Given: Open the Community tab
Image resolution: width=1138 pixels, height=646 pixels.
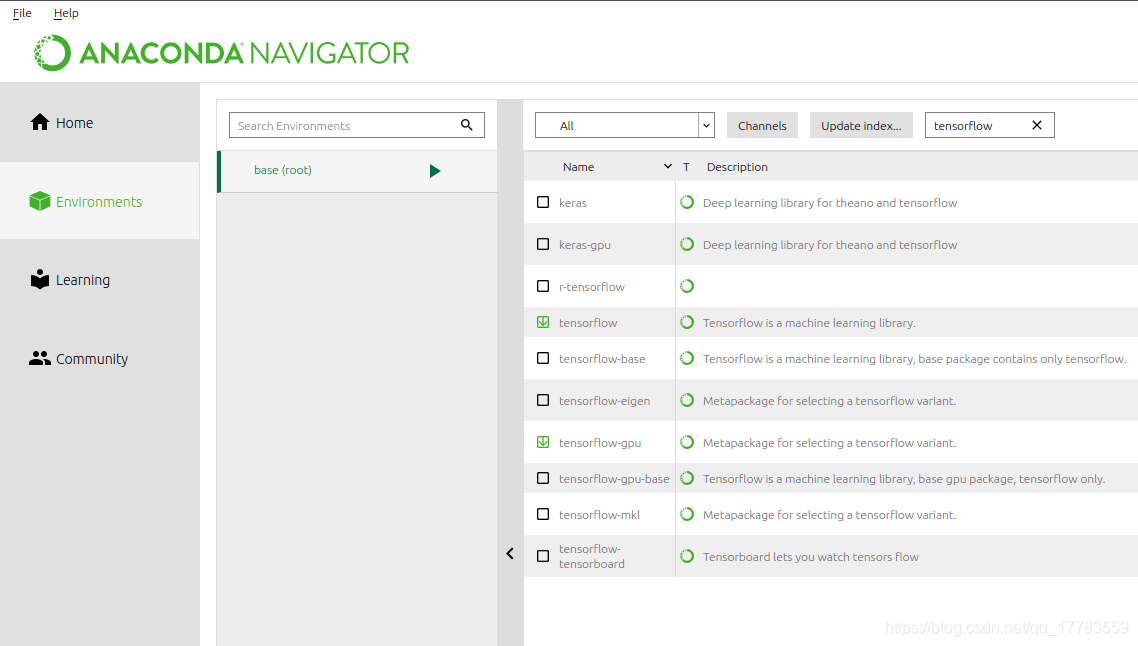Looking at the screenshot, I should [100, 359].
